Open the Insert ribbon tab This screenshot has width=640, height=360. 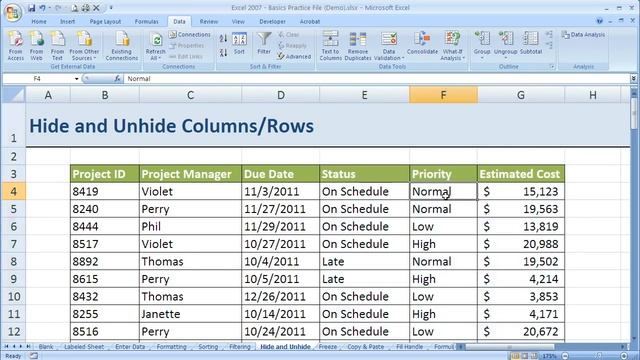pyautogui.click(x=67, y=22)
